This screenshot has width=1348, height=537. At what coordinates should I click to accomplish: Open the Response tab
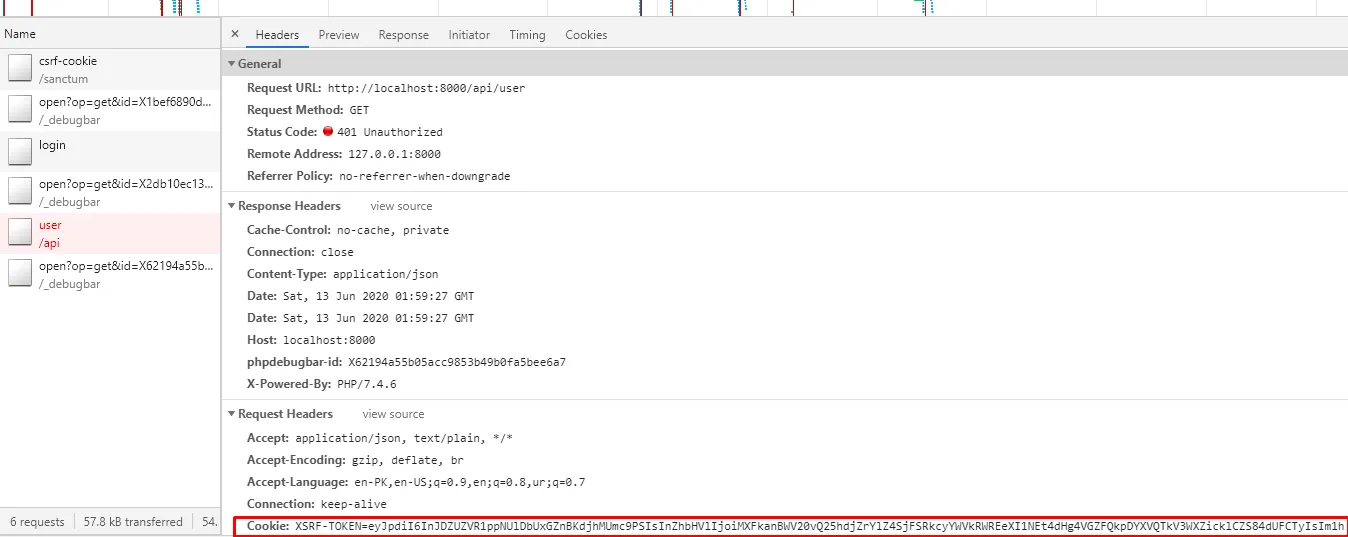click(404, 35)
